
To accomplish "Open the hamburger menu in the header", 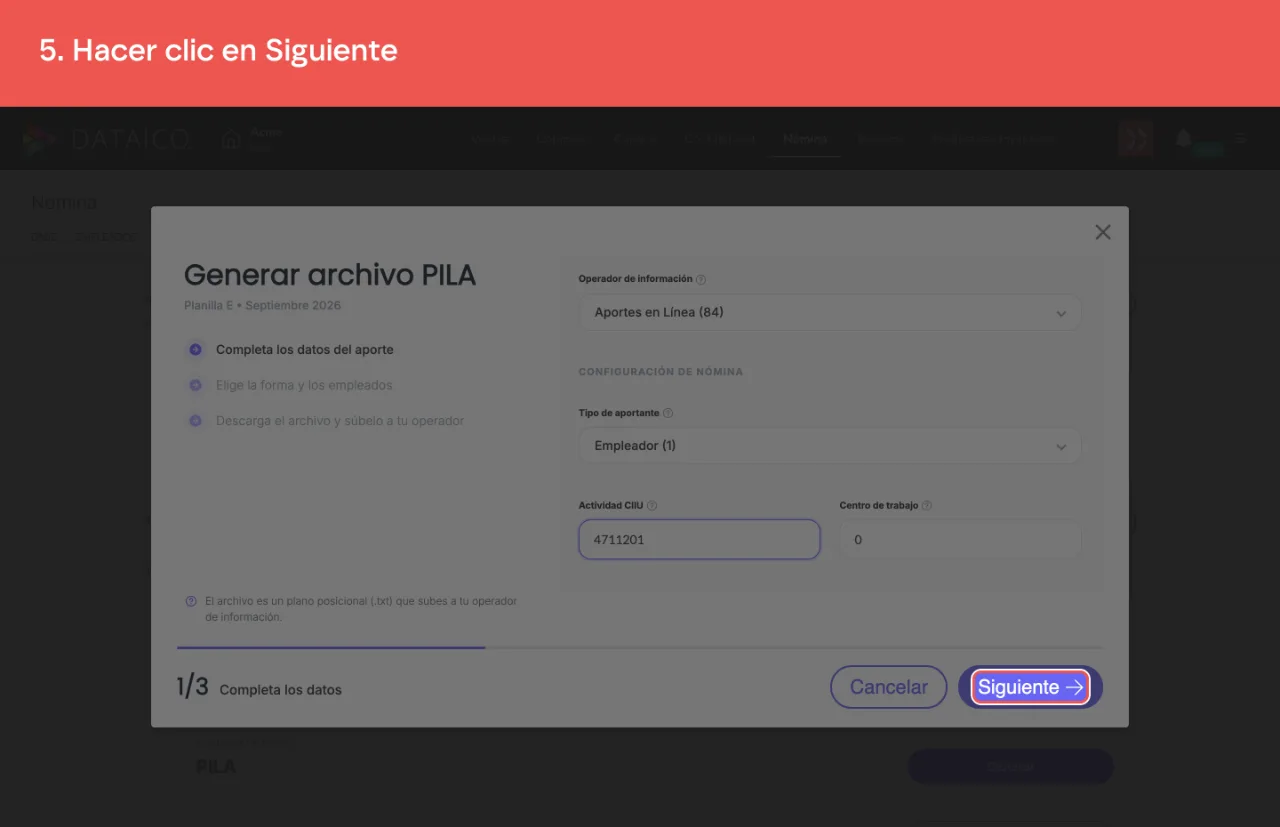I will [x=1241, y=139].
